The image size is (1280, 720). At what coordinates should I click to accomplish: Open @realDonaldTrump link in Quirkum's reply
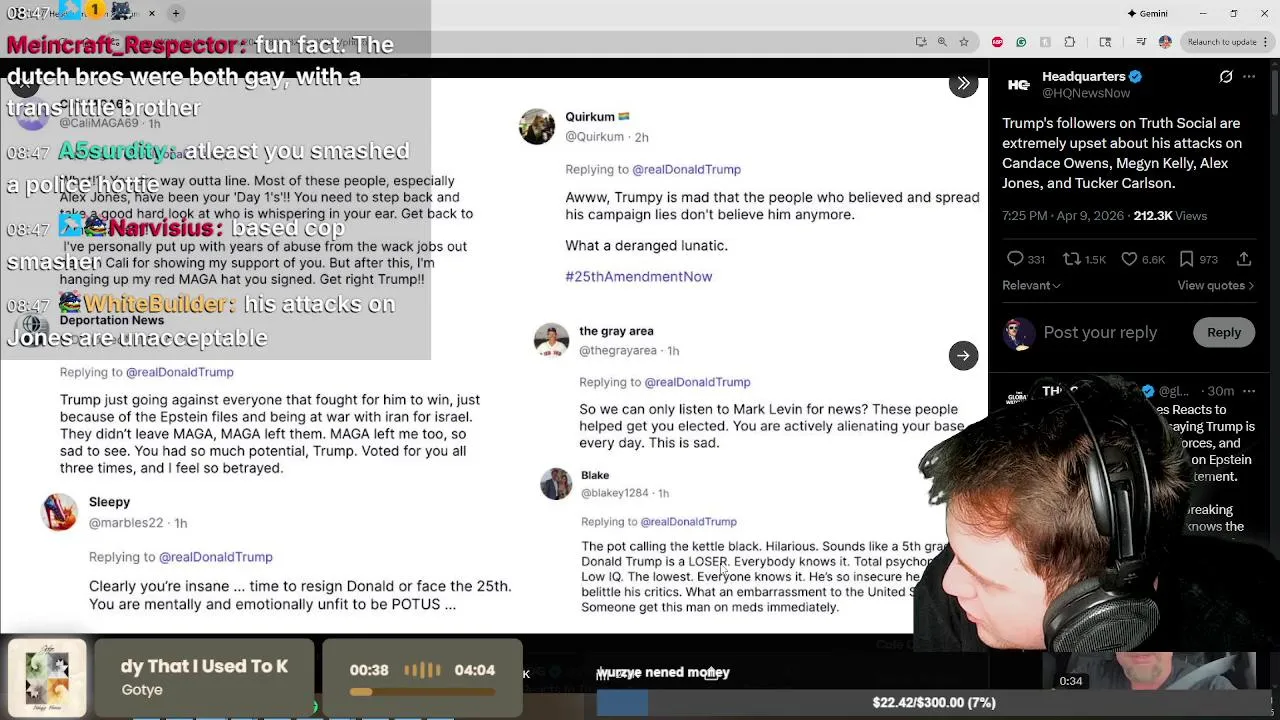pyautogui.click(x=686, y=169)
